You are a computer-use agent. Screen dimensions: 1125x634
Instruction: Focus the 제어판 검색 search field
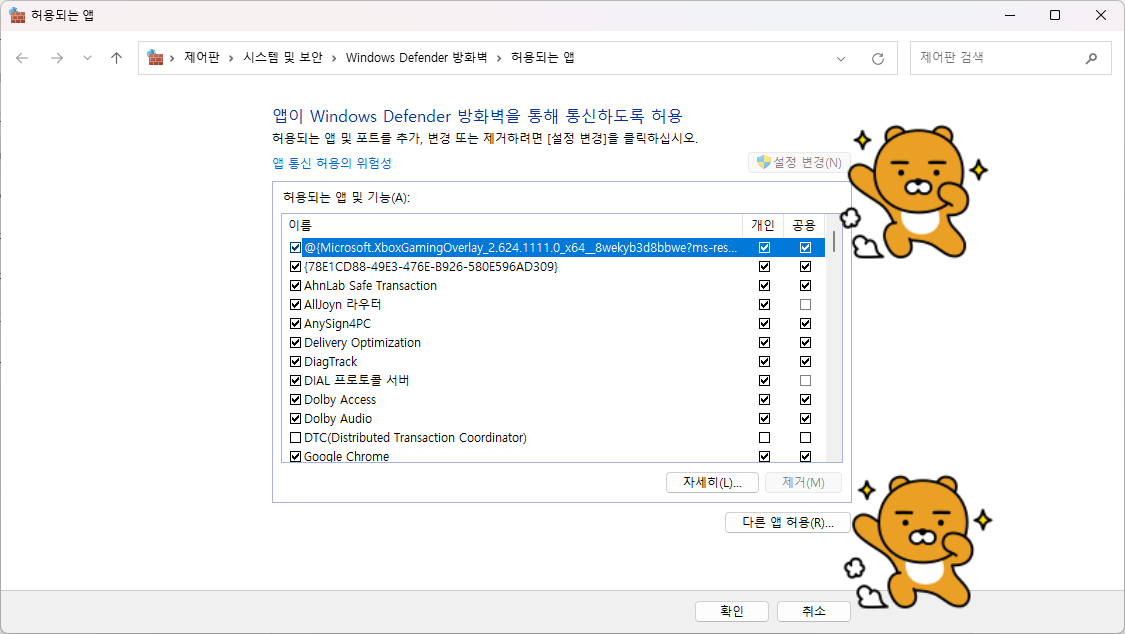pos(1011,58)
